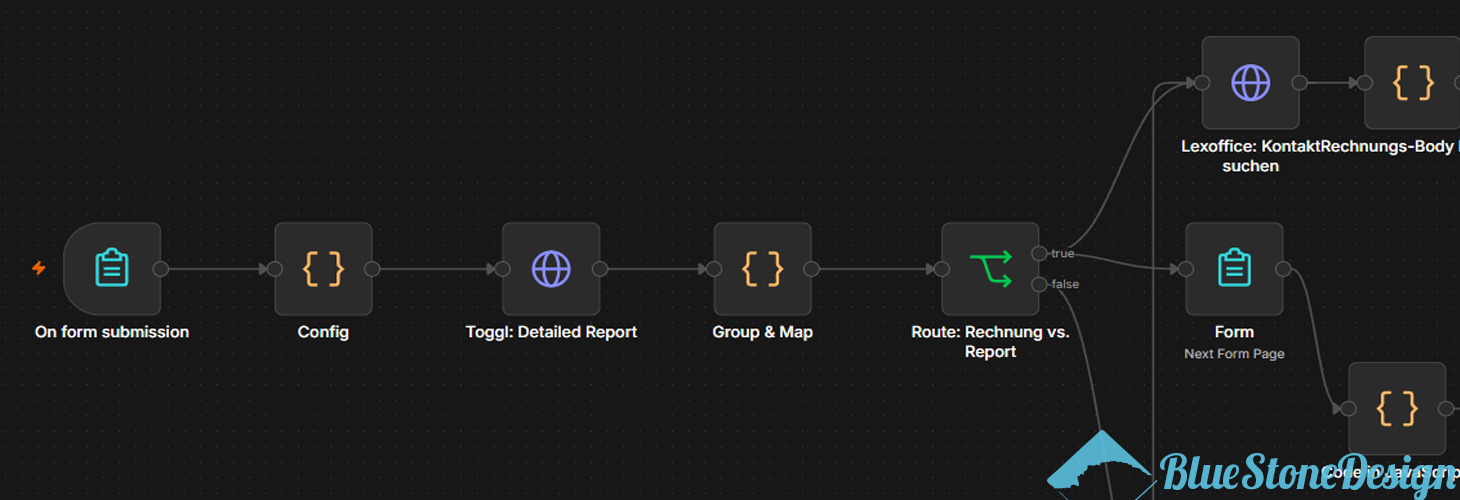Click the Next Form Page subtitle

tap(1234, 354)
